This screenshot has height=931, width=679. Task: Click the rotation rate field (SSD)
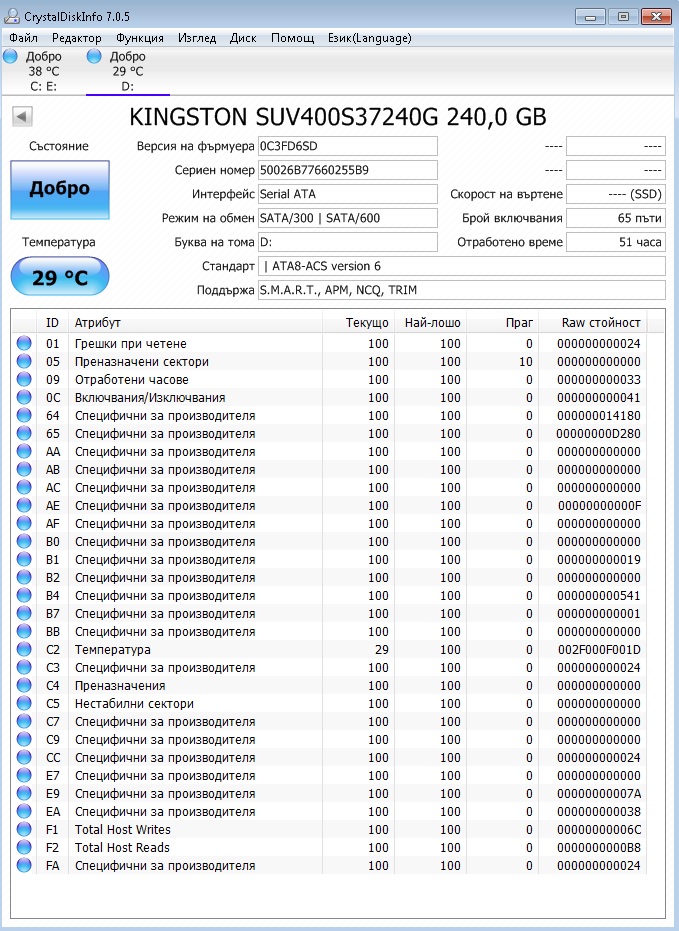pyautogui.click(x=615, y=194)
